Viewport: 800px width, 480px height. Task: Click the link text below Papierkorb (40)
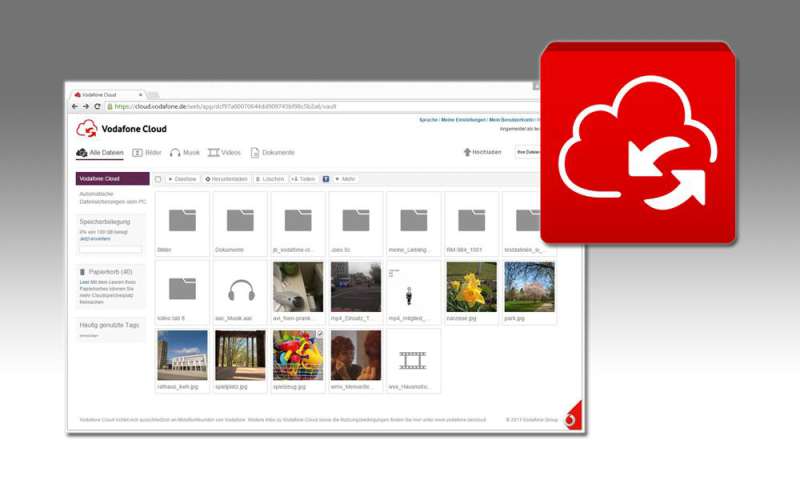(x=107, y=292)
